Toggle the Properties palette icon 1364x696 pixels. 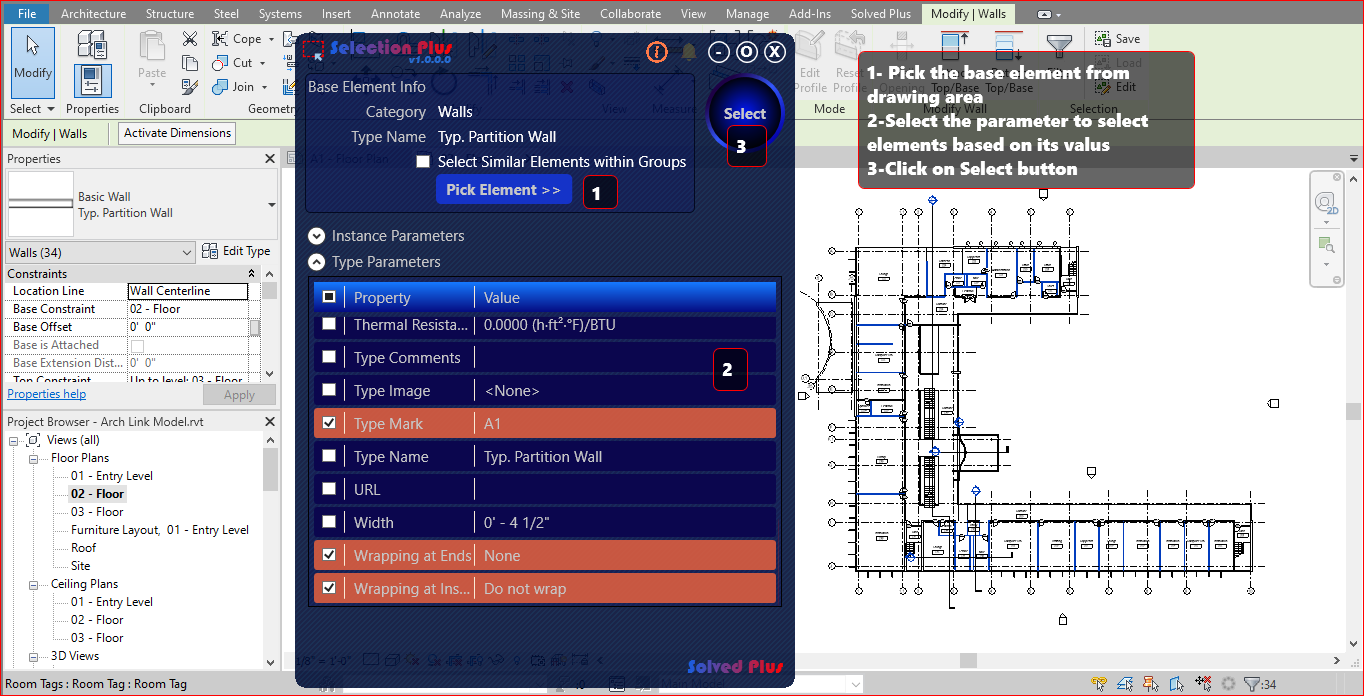click(x=92, y=81)
